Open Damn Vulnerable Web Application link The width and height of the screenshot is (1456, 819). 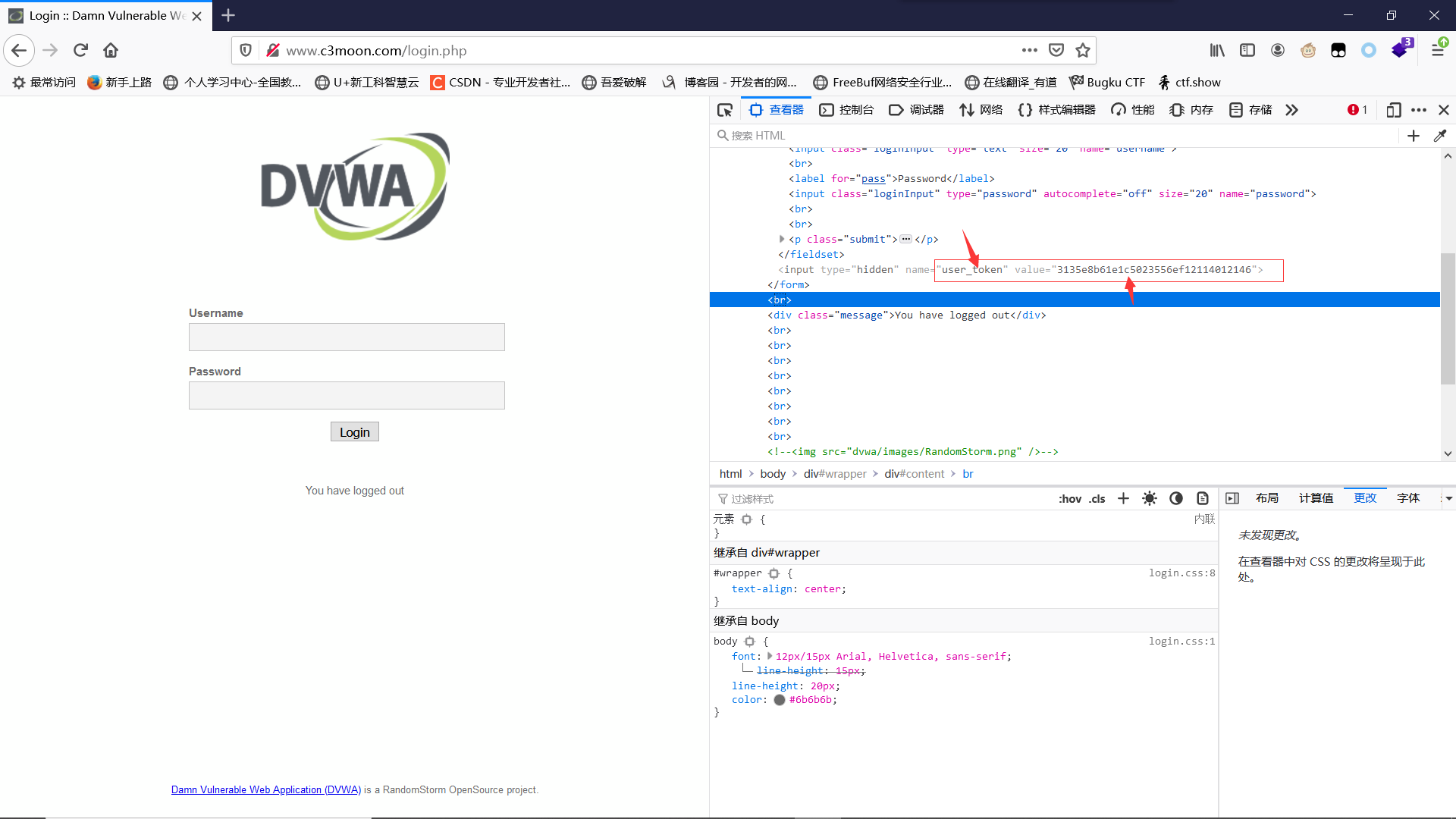[266, 790]
